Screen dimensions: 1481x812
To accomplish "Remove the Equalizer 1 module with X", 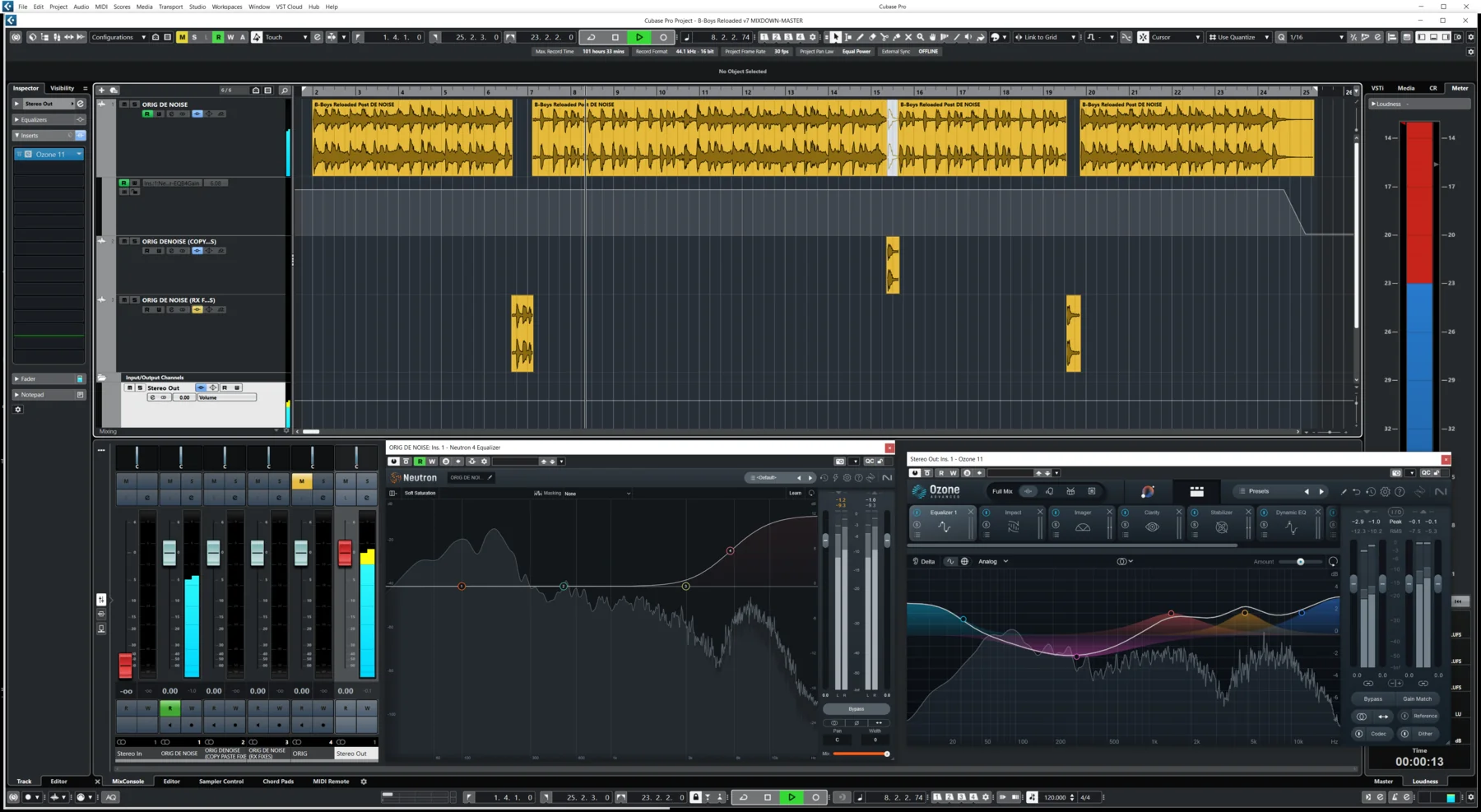I will click(970, 512).
